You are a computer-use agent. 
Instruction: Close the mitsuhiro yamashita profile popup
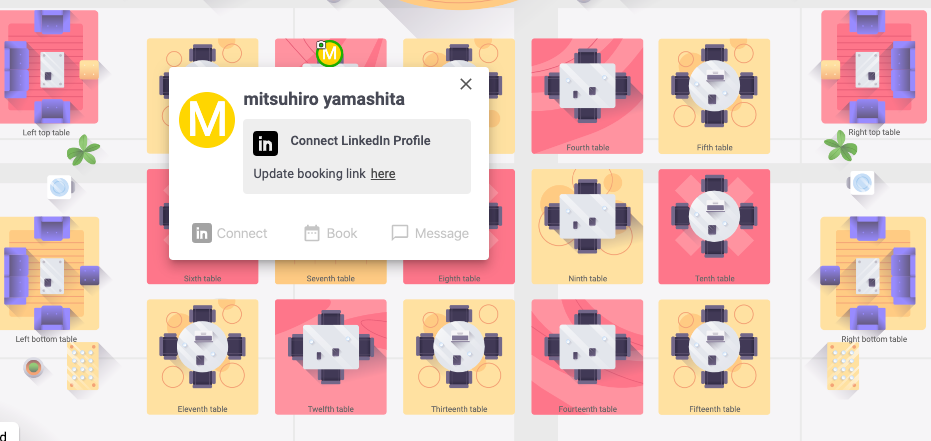[x=466, y=84]
